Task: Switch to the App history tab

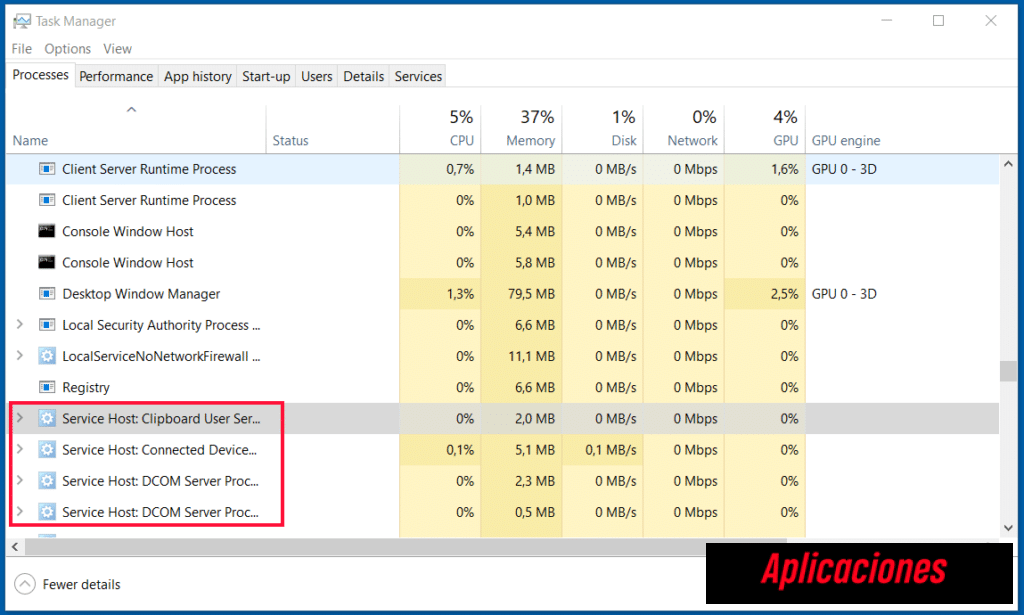Action: pyautogui.click(x=198, y=76)
